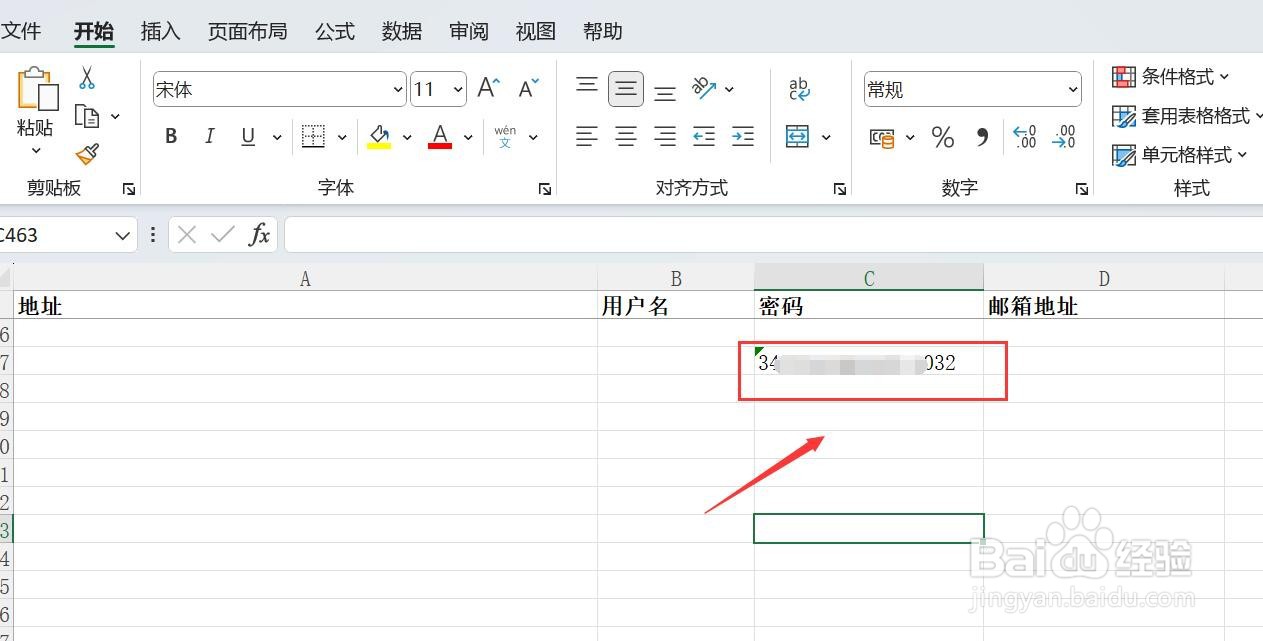Image resolution: width=1263 pixels, height=641 pixels.
Task: Switch to the 插入 ribbon tab
Action: [x=160, y=31]
